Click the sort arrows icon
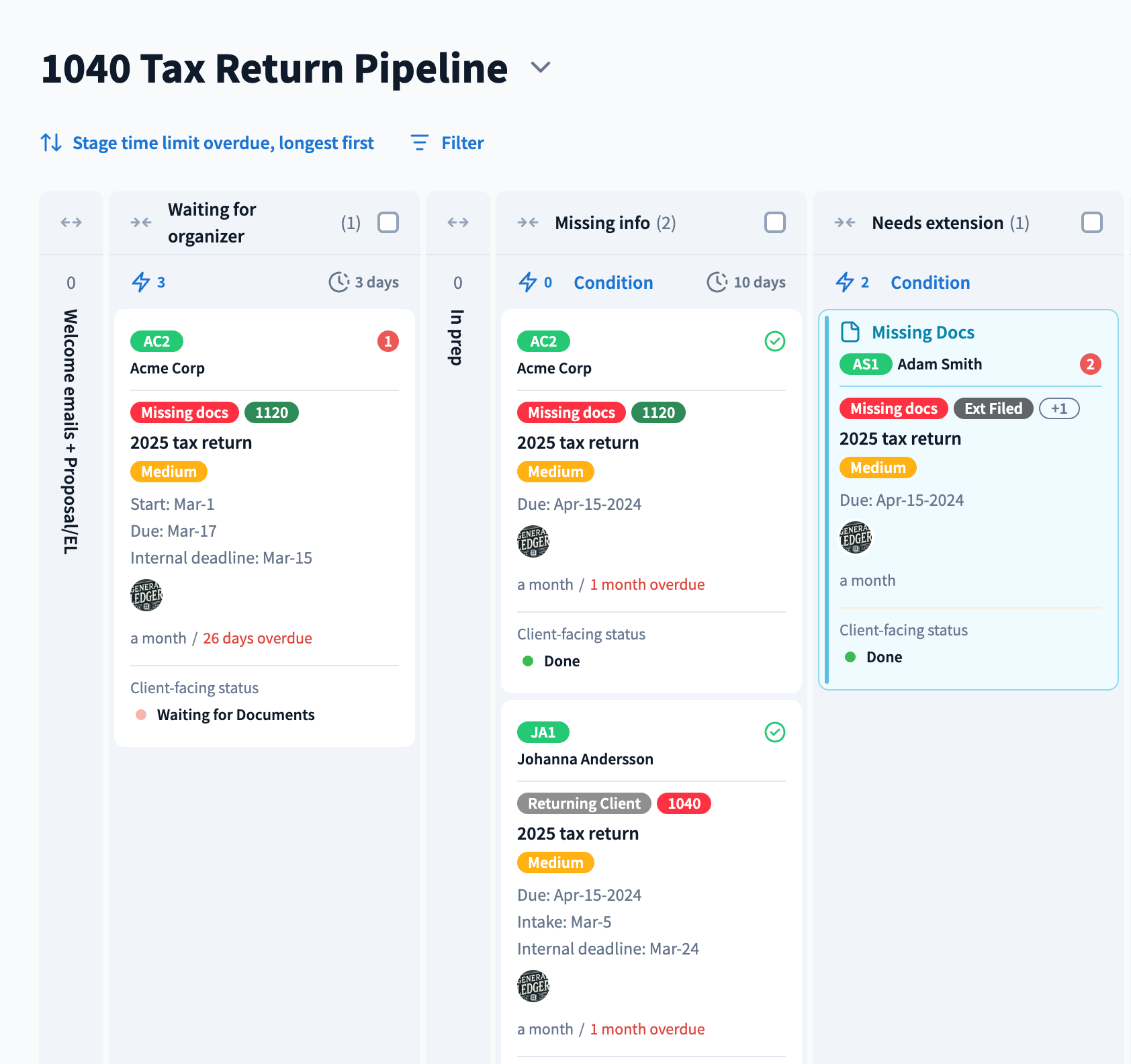 tap(51, 142)
